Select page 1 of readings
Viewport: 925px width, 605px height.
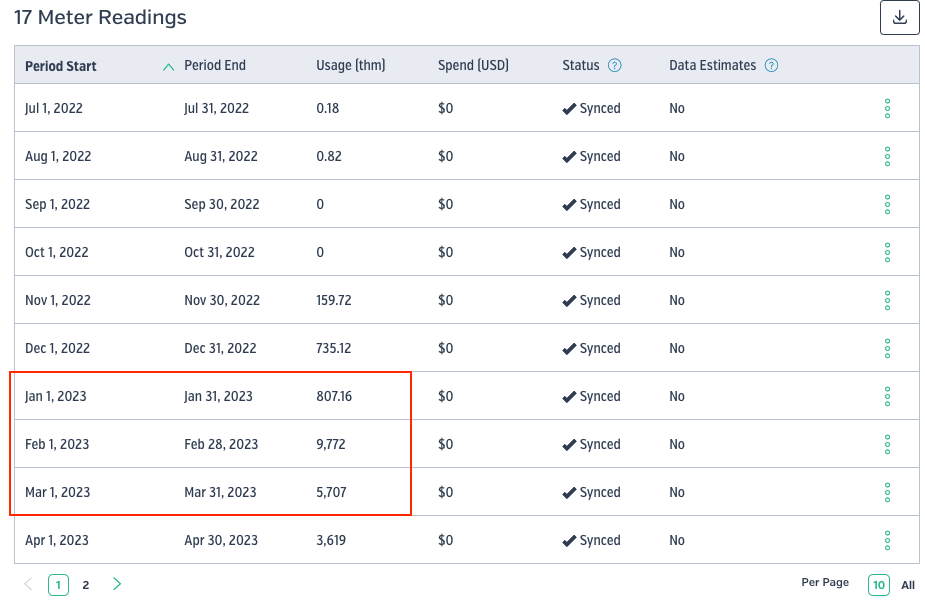[x=58, y=585]
